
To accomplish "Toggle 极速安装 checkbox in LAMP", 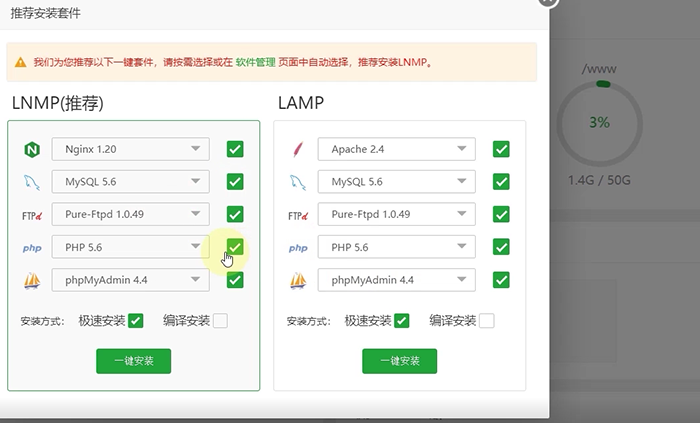I will click(x=402, y=321).
